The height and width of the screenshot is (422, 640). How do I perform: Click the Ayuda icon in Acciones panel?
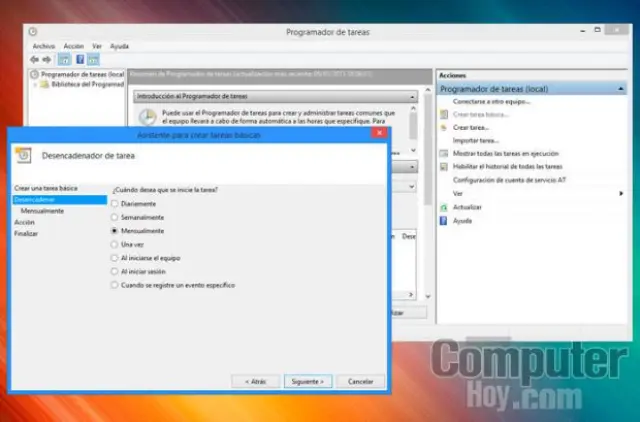pyautogui.click(x=444, y=220)
